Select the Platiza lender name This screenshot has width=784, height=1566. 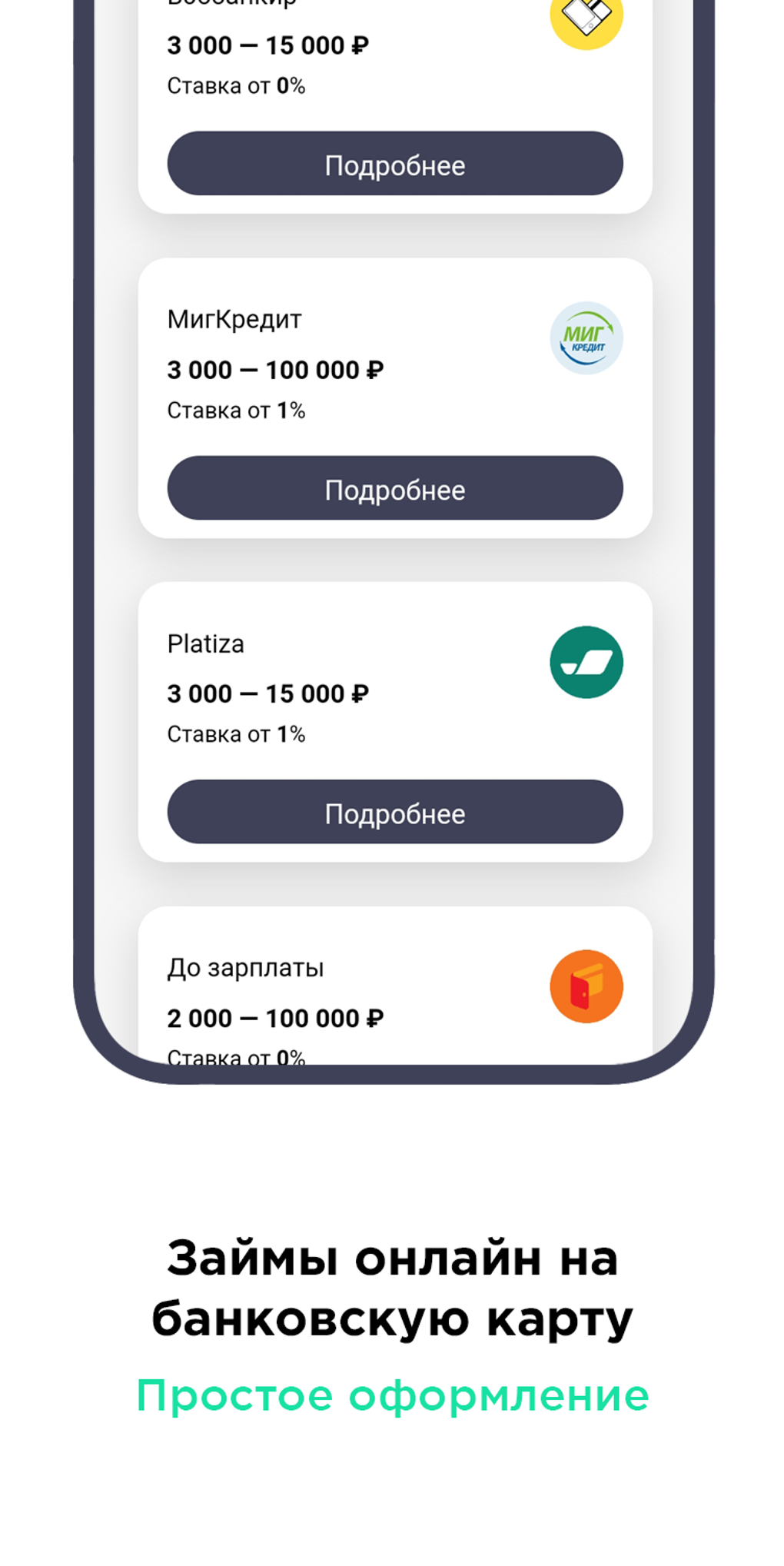click(206, 643)
